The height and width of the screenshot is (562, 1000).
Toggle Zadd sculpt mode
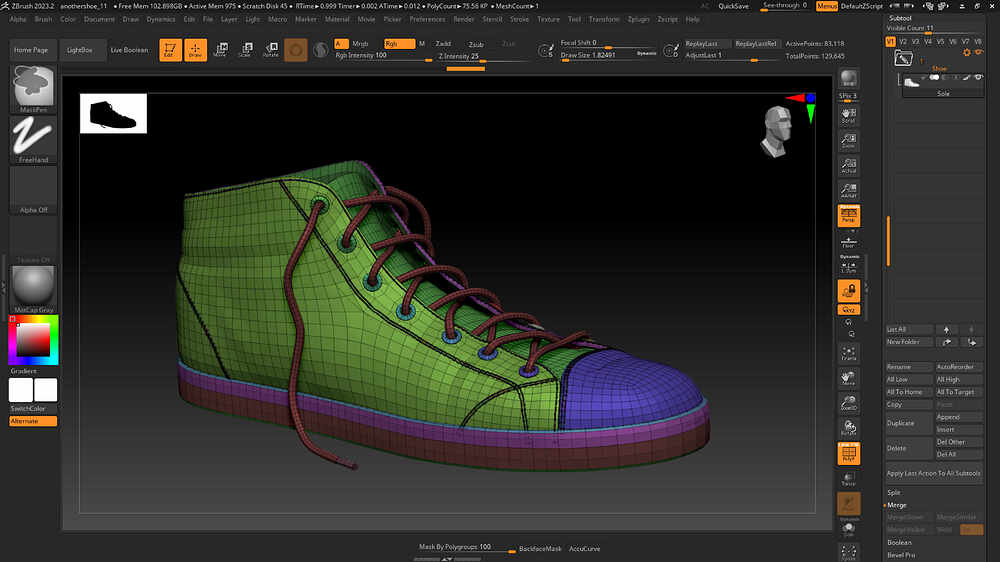click(443, 43)
